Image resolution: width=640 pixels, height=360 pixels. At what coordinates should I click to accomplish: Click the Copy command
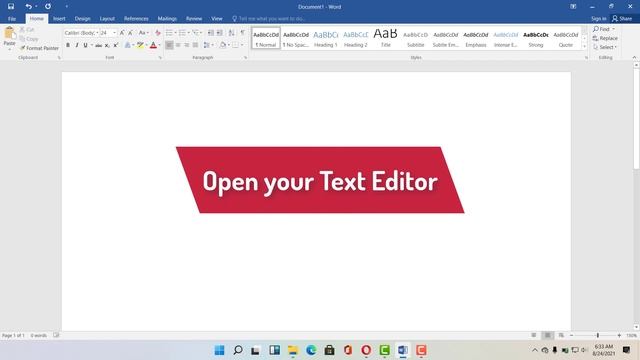coord(29,39)
